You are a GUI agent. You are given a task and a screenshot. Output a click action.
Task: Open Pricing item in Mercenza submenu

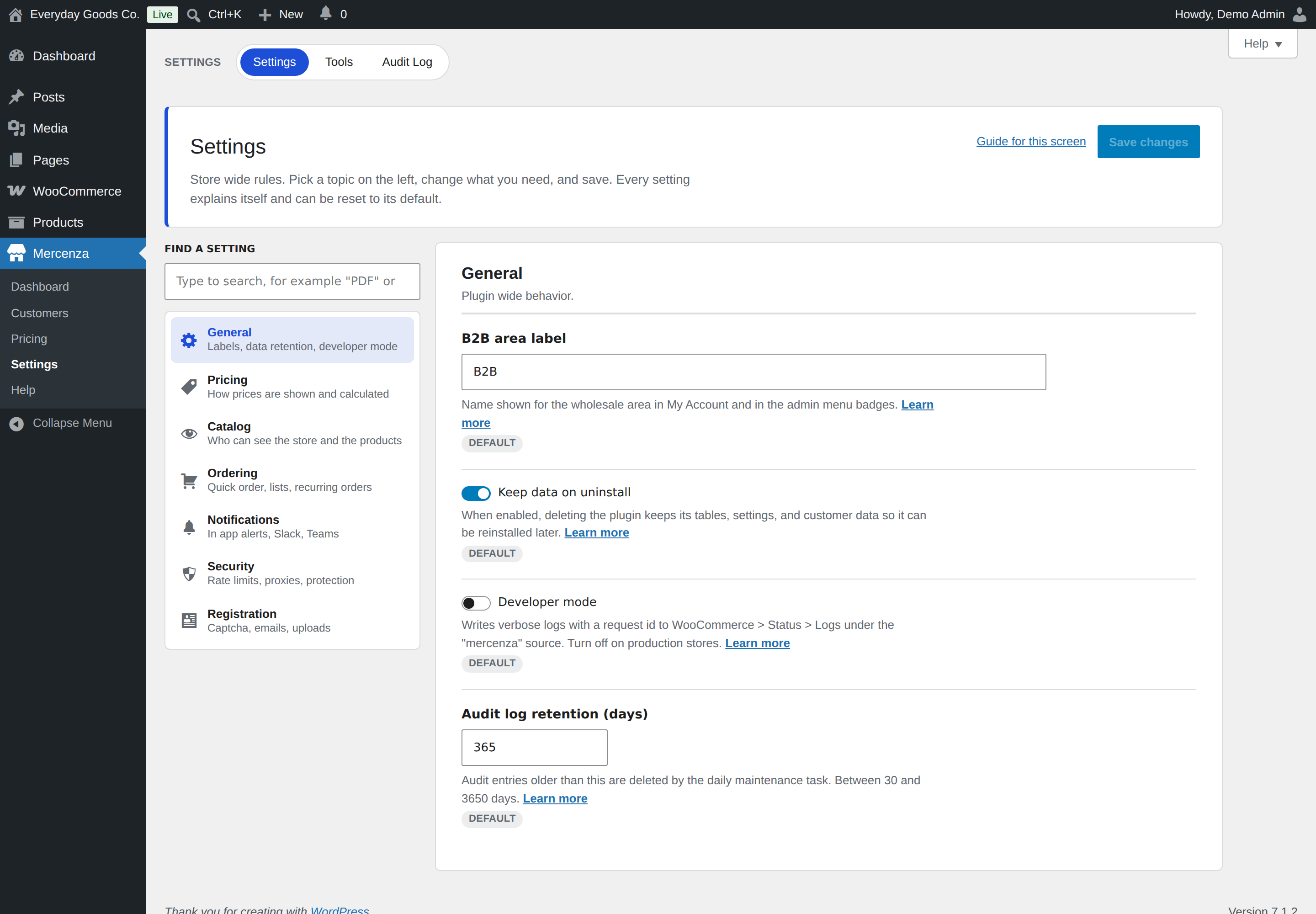tap(29, 339)
